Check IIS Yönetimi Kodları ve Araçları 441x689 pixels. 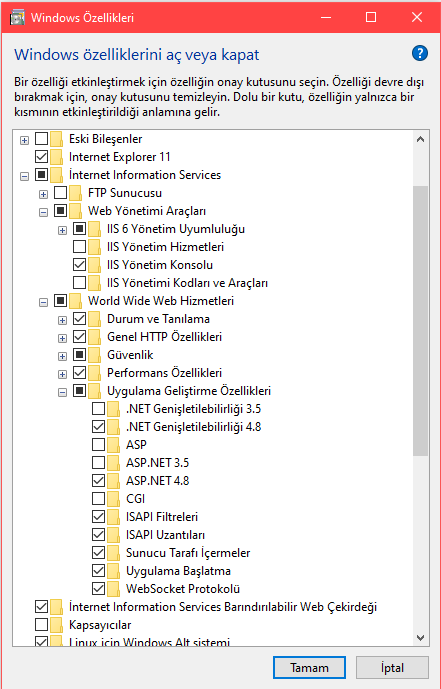point(80,283)
